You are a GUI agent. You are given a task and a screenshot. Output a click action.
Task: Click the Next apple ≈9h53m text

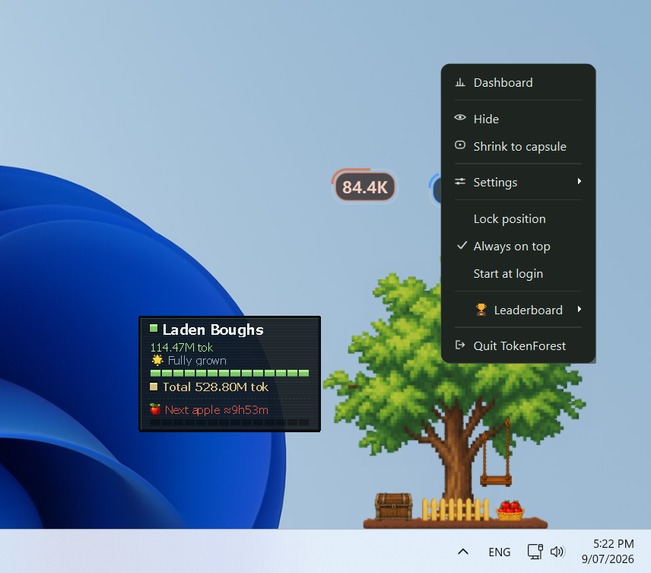217,410
